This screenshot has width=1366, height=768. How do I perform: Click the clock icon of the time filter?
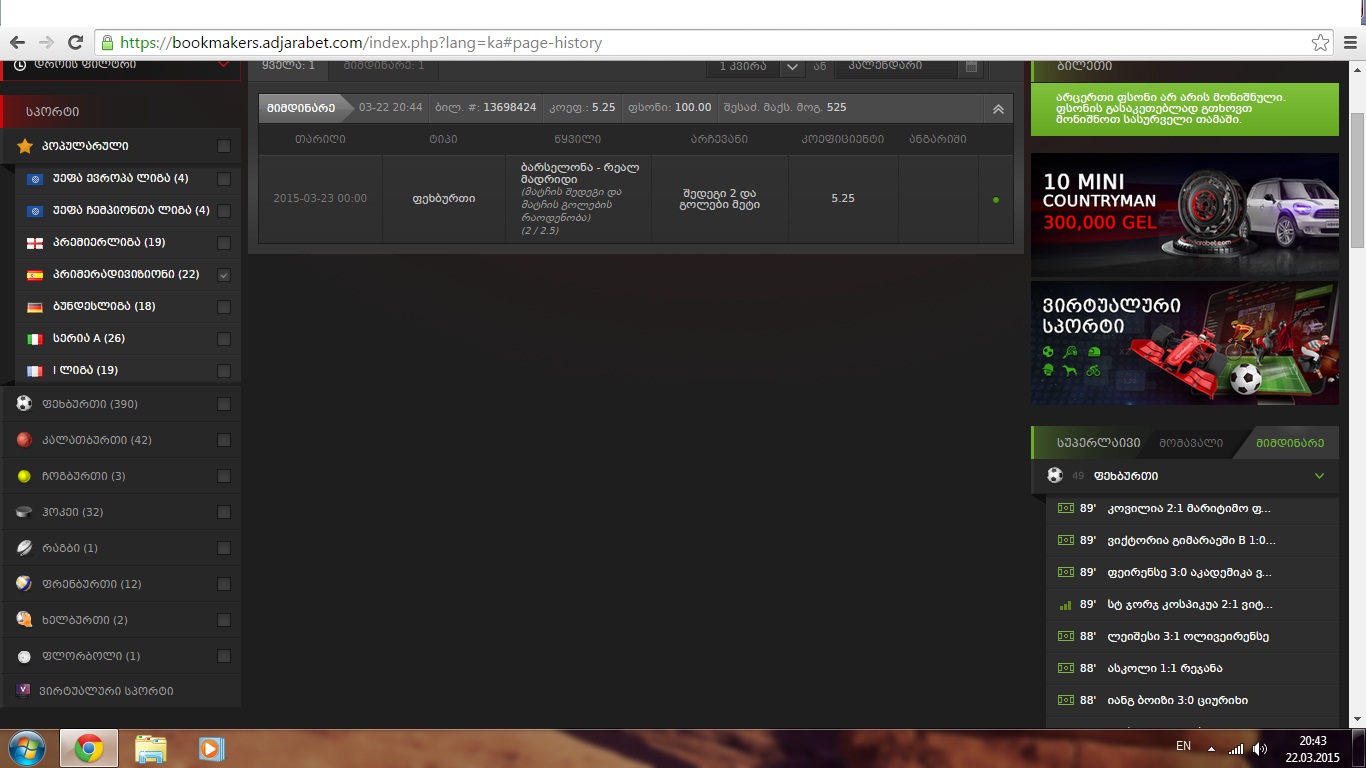click(x=21, y=65)
